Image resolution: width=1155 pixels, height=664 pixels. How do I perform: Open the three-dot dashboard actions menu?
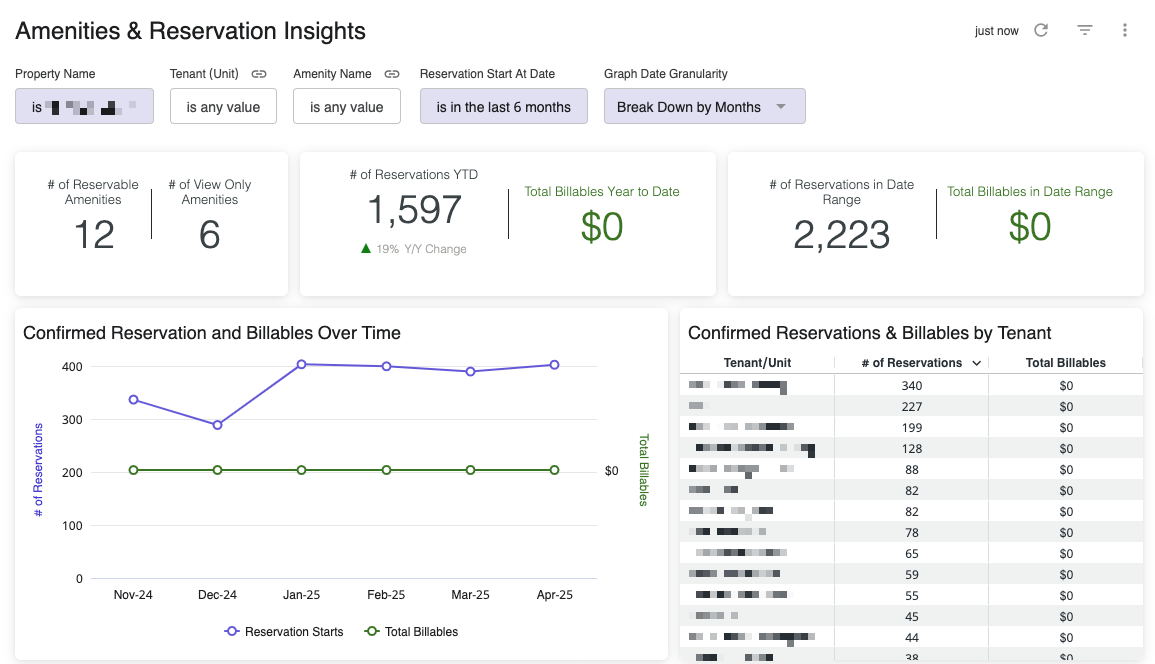coord(1125,30)
